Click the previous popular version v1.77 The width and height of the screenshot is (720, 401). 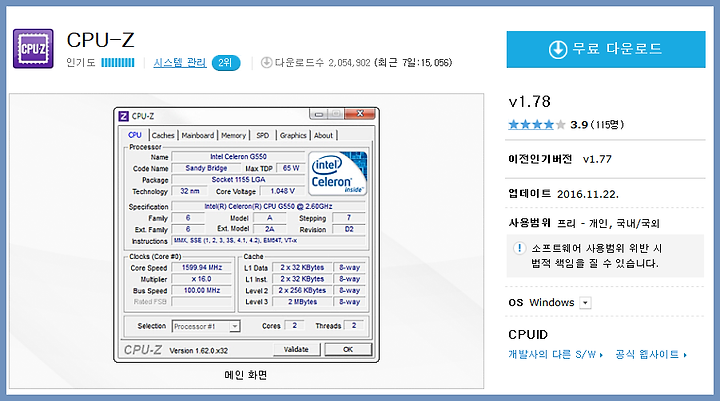point(597,159)
